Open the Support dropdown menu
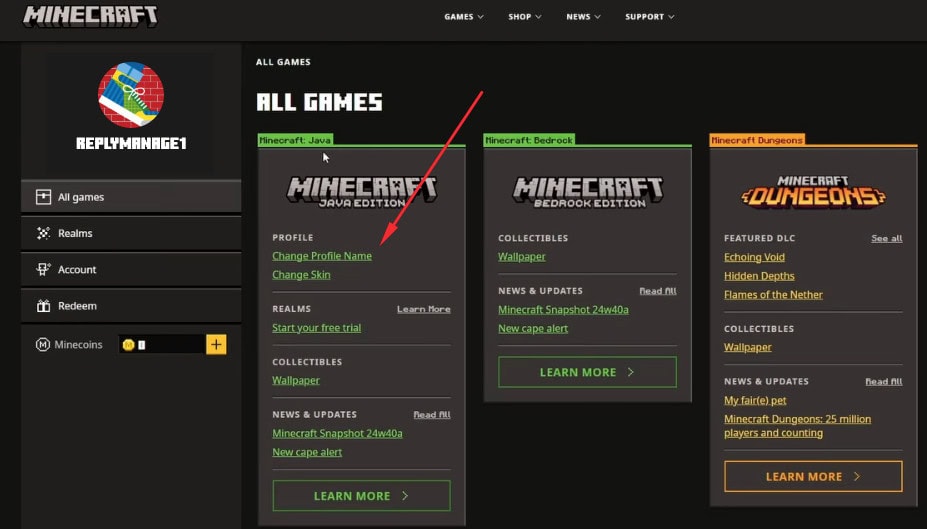927x529 pixels. [x=649, y=17]
